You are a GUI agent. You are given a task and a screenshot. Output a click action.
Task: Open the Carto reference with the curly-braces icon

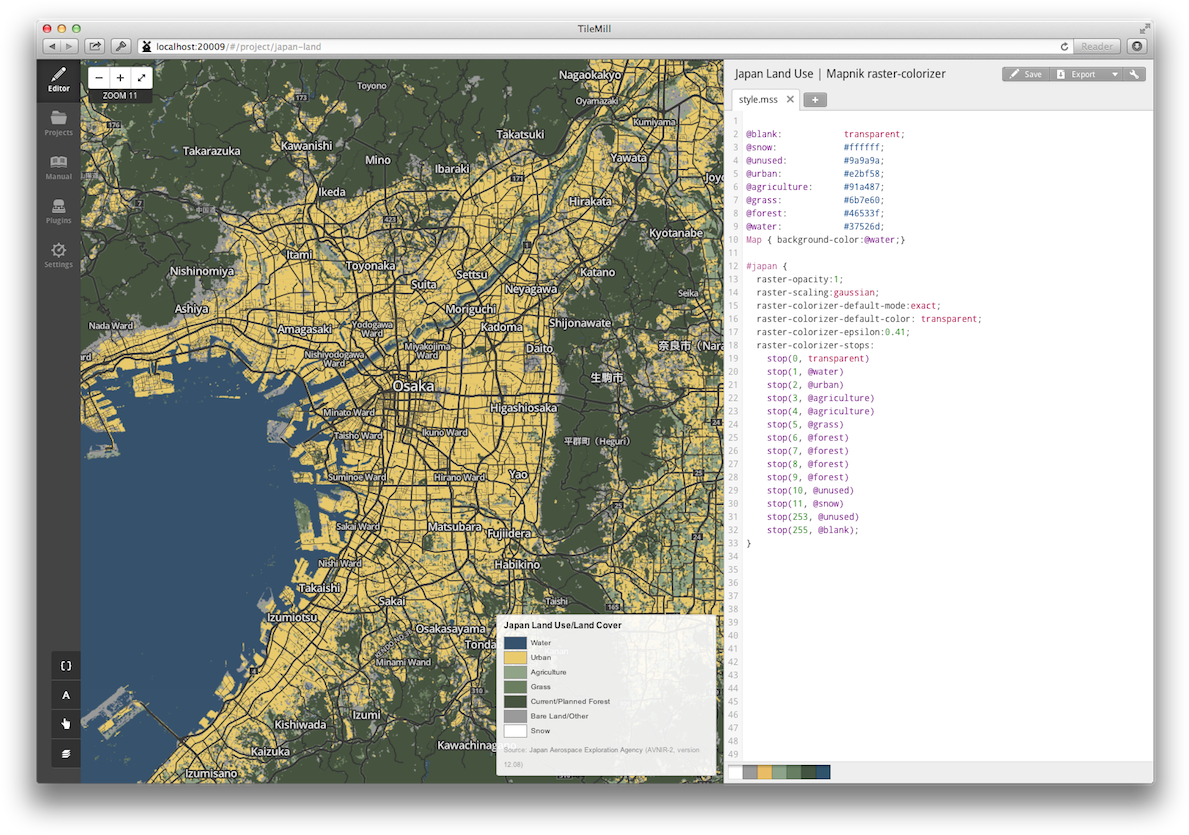click(65, 665)
